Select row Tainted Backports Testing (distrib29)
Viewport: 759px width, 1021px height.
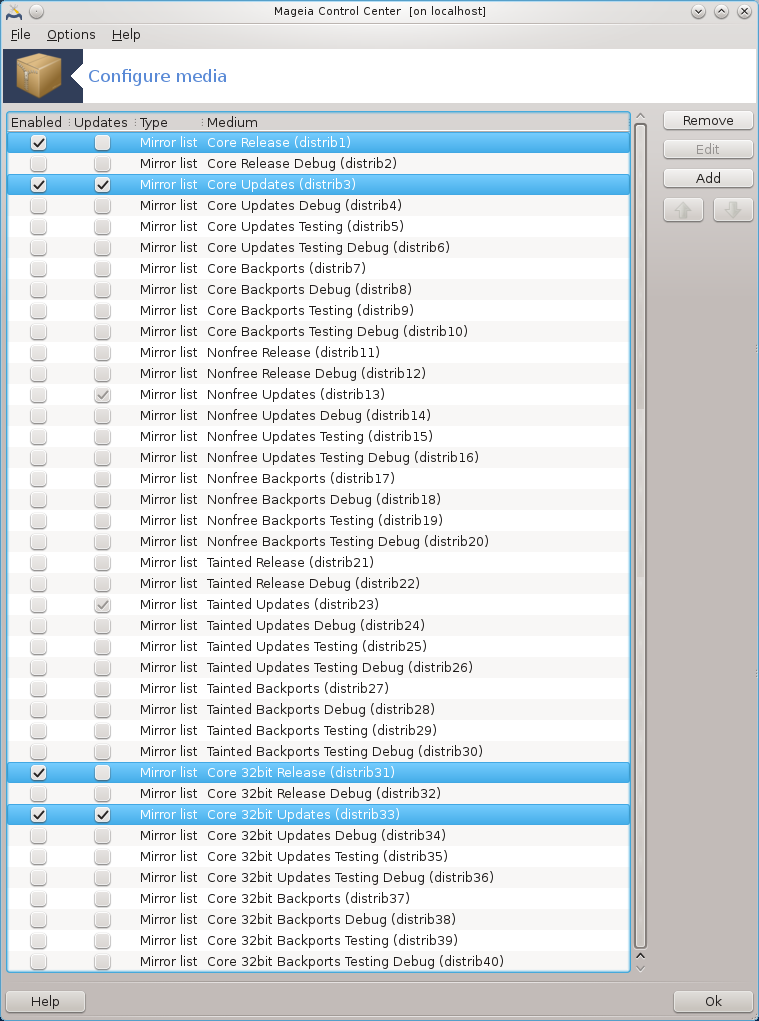[x=318, y=731]
